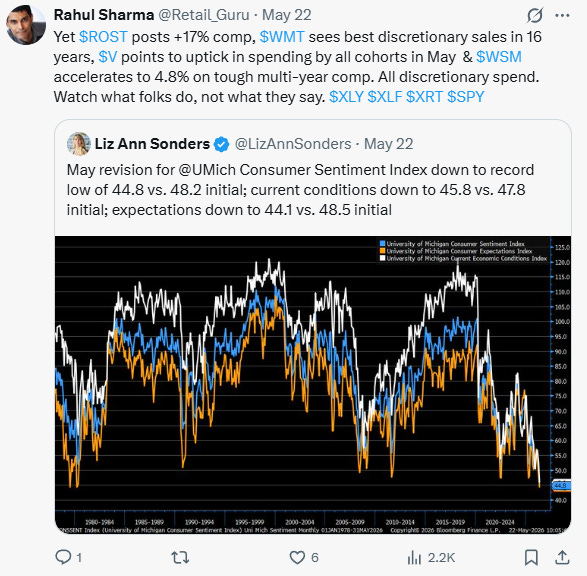Click the 44.8 value marker on chart axis
Screen dimensions: 587x576
tap(561, 485)
